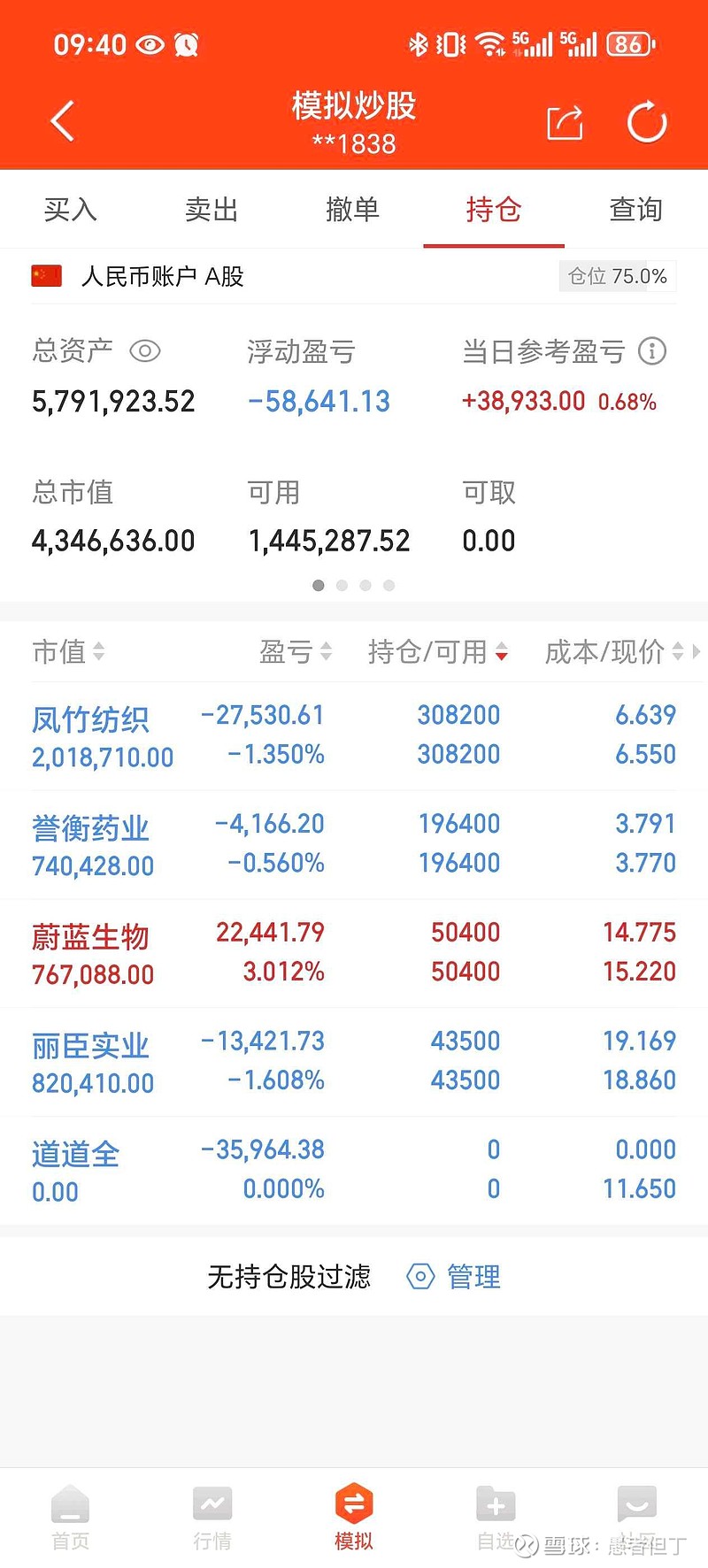Open 查询 tab

[x=635, y=210]
